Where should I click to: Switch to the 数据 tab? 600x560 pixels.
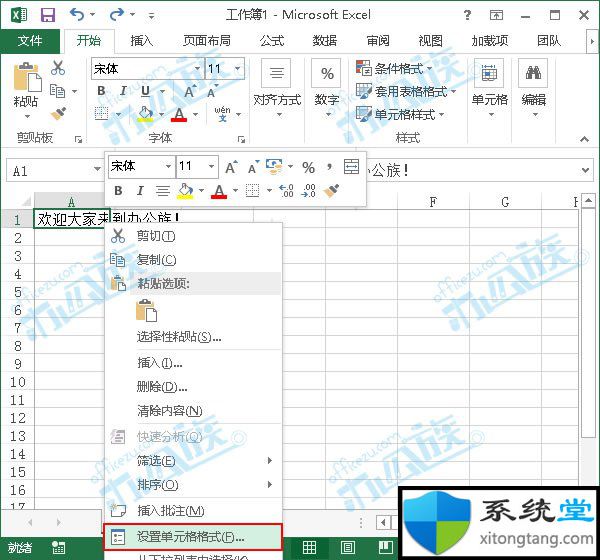pyautogui.click(x=325, y=41)
